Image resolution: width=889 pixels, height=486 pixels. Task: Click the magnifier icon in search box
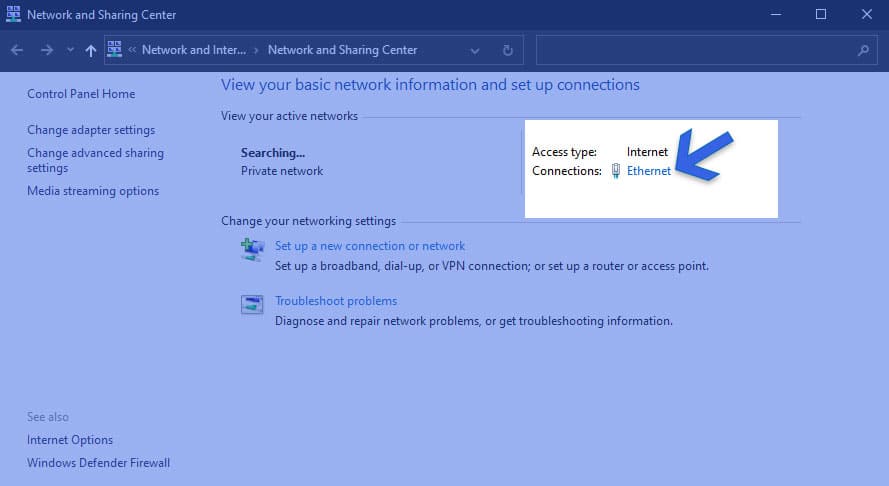(863, 50)
